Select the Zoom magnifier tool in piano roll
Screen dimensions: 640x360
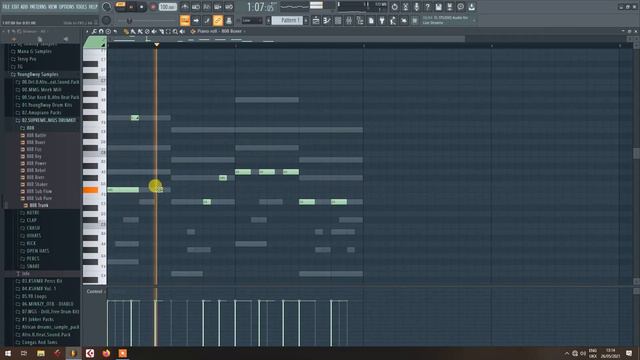coord(175,31)
